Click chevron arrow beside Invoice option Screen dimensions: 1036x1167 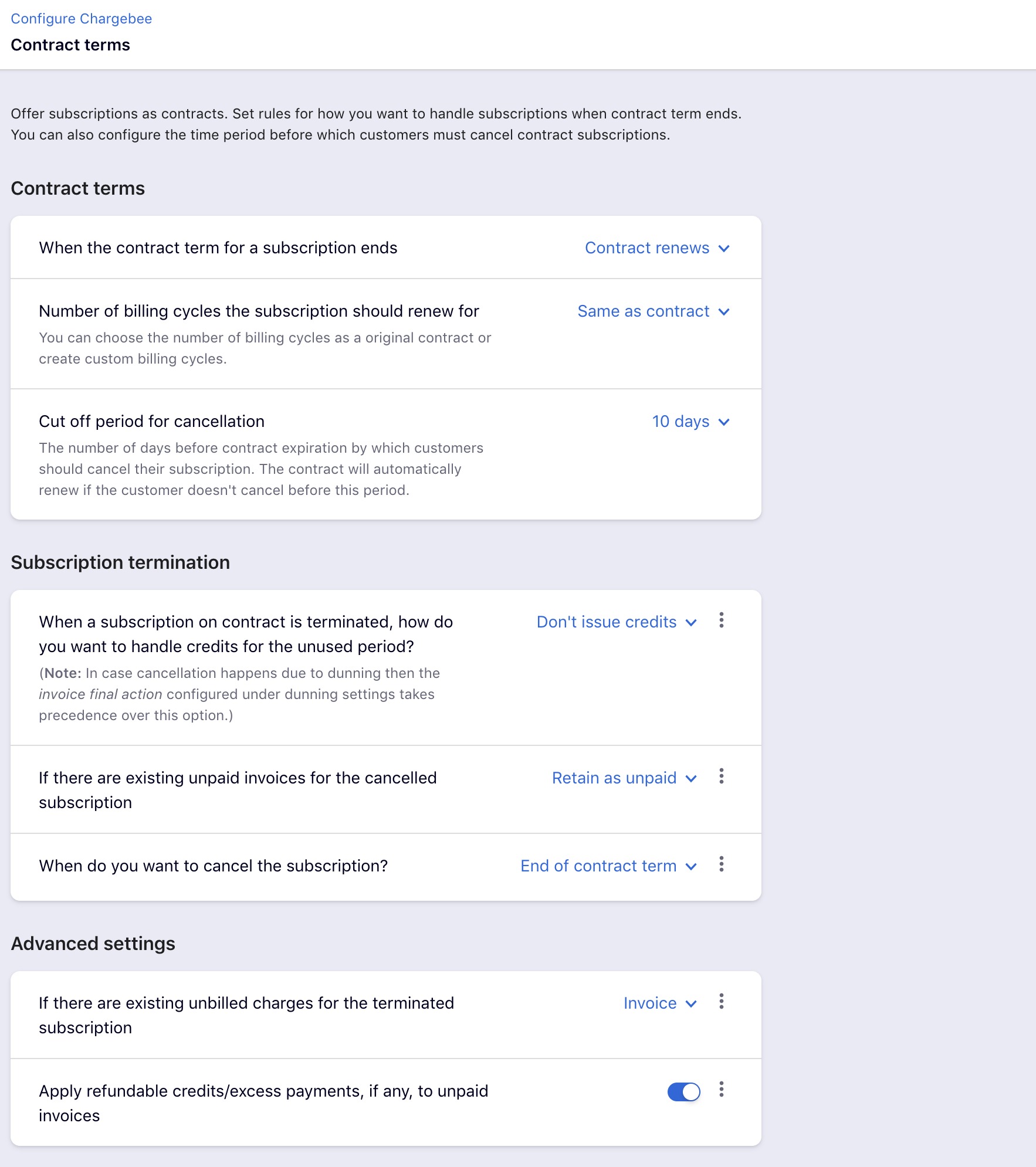point(691,1004)
